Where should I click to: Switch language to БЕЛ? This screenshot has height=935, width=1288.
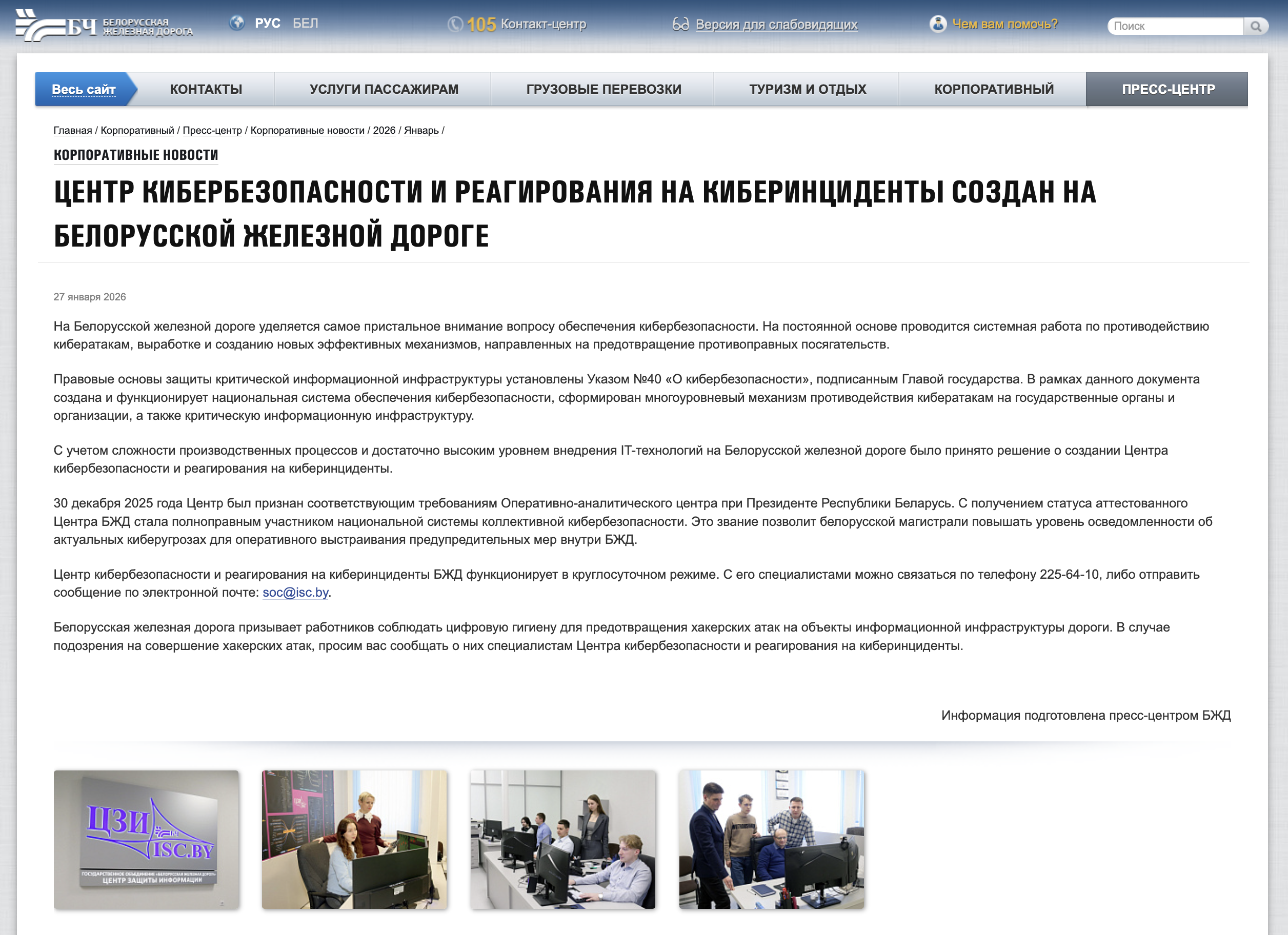pos(305,23)
